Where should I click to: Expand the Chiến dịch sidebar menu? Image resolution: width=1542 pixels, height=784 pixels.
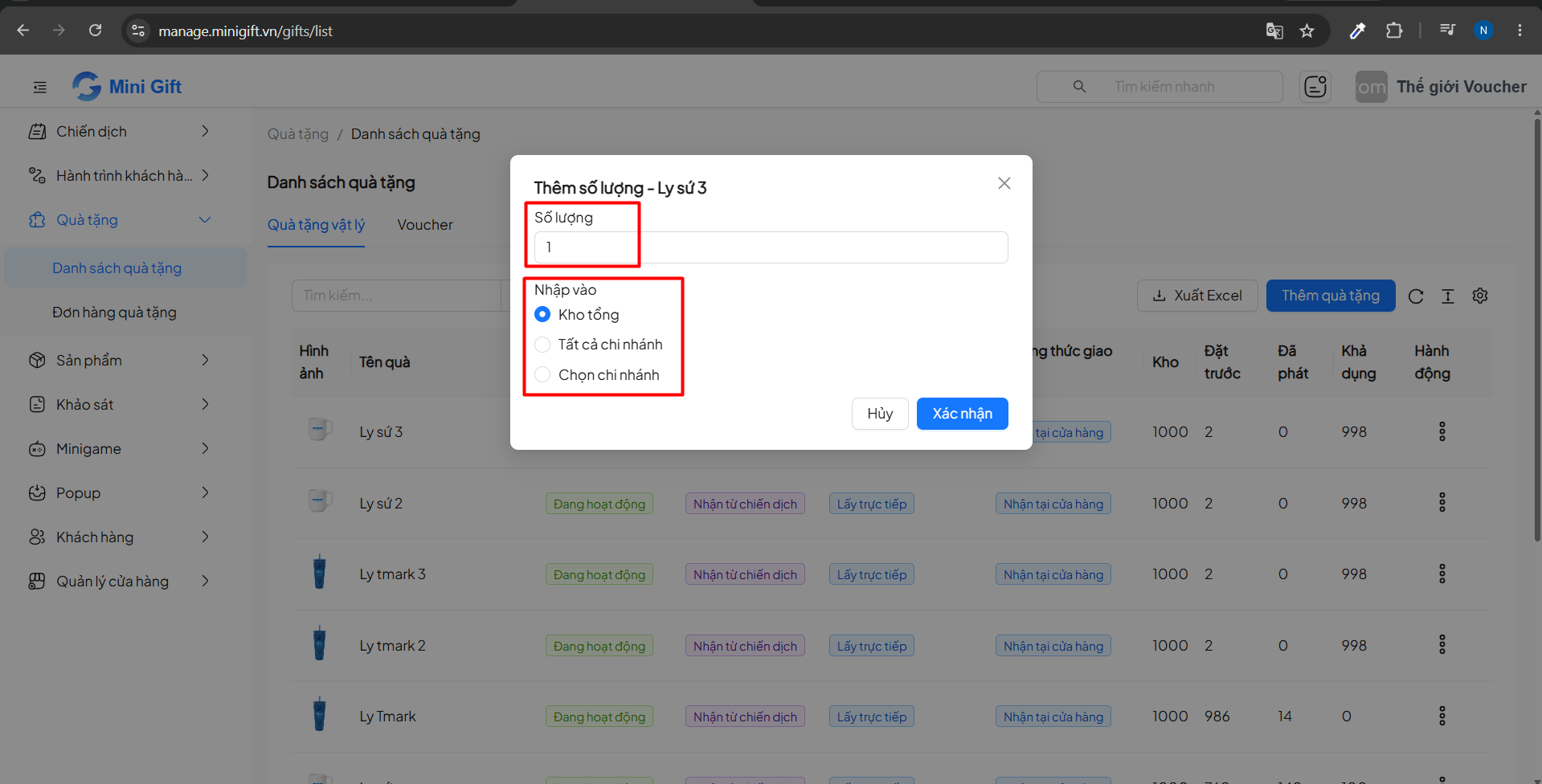point(121,131)
